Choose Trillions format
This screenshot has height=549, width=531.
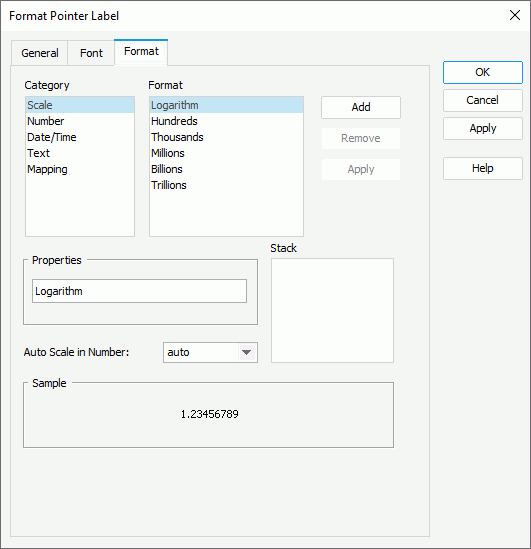click(226, 185)
